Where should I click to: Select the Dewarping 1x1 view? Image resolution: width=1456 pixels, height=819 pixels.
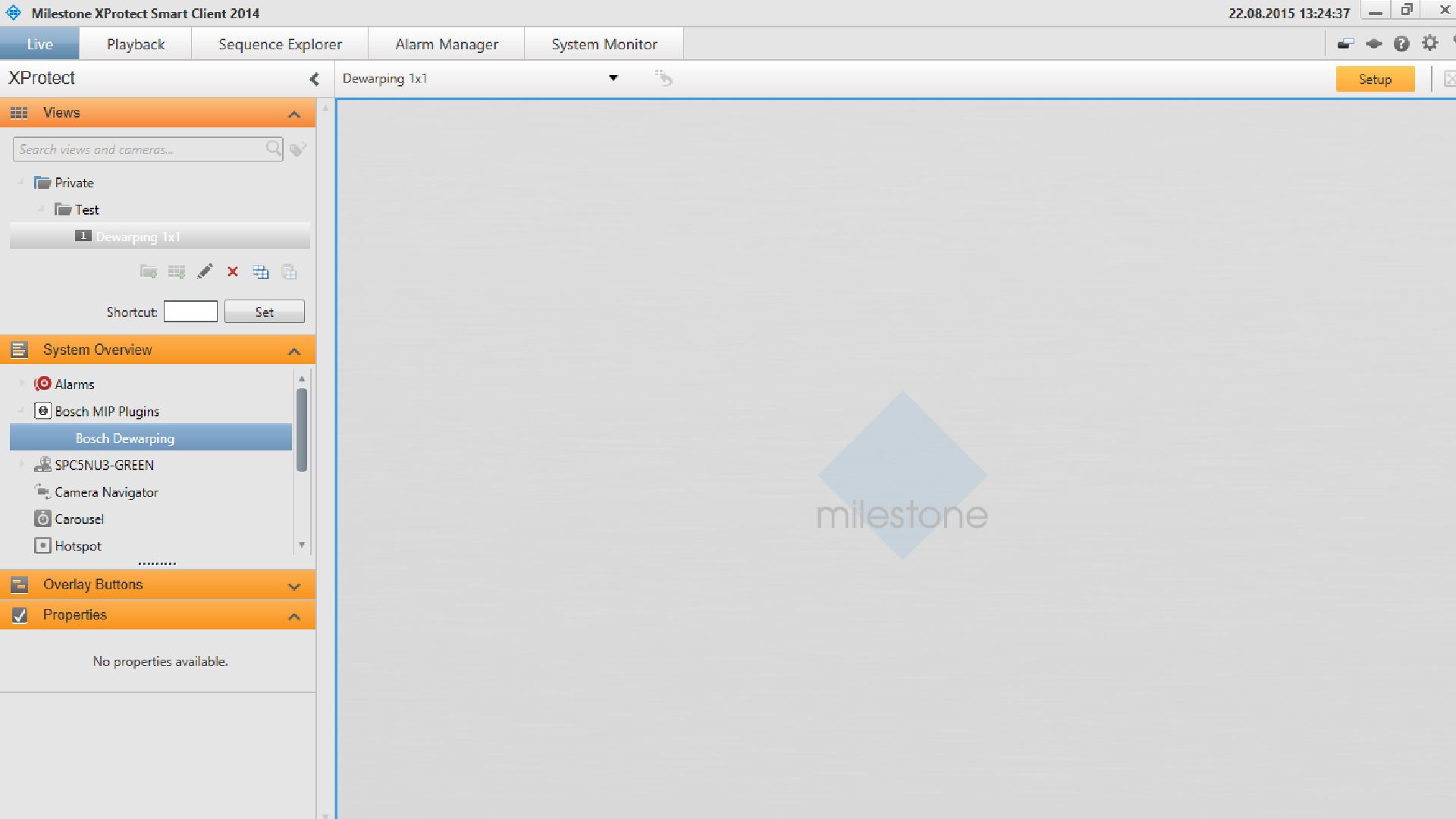click(x=160, y=237)
